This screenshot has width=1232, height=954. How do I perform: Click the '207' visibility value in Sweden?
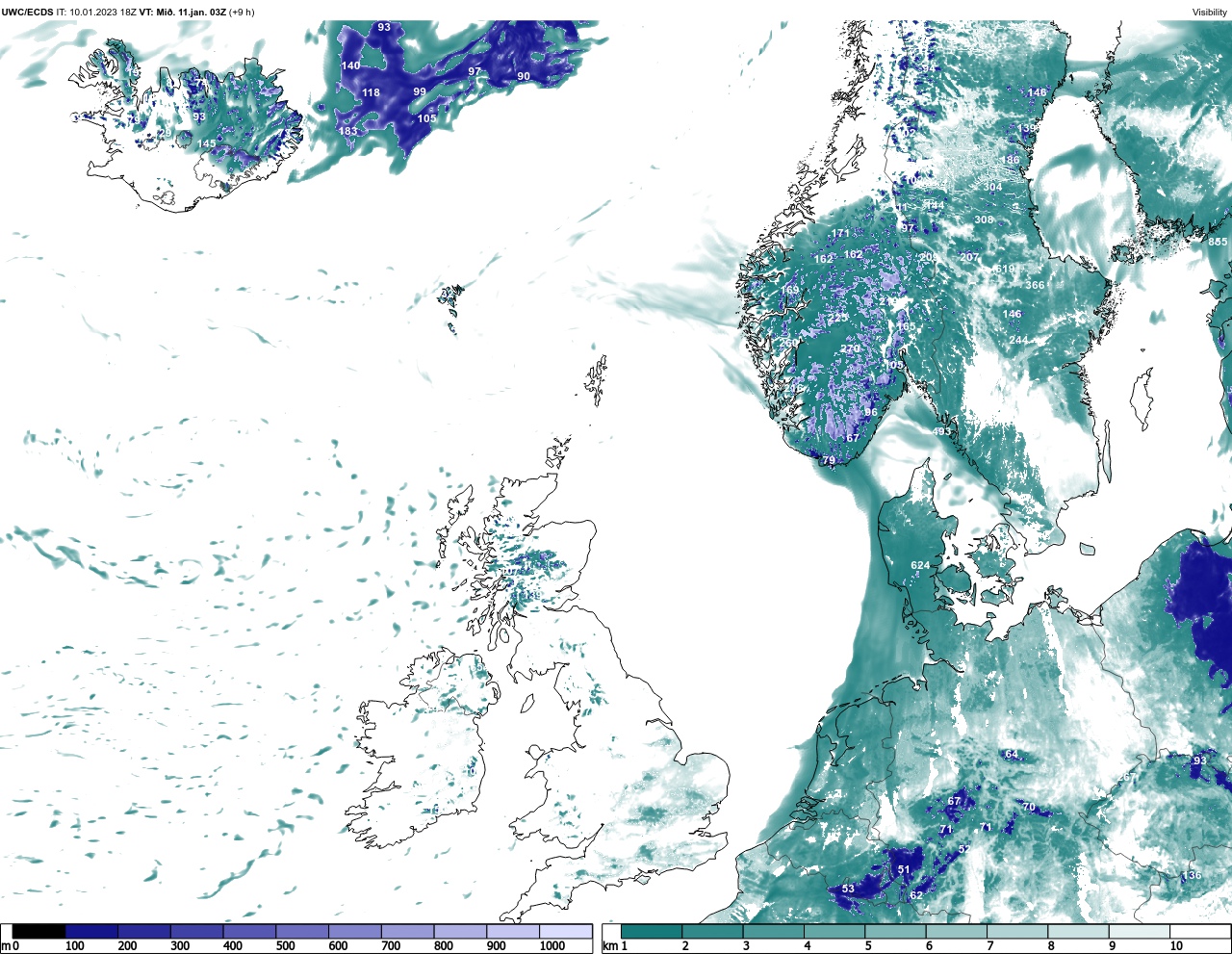pos(969,257)
